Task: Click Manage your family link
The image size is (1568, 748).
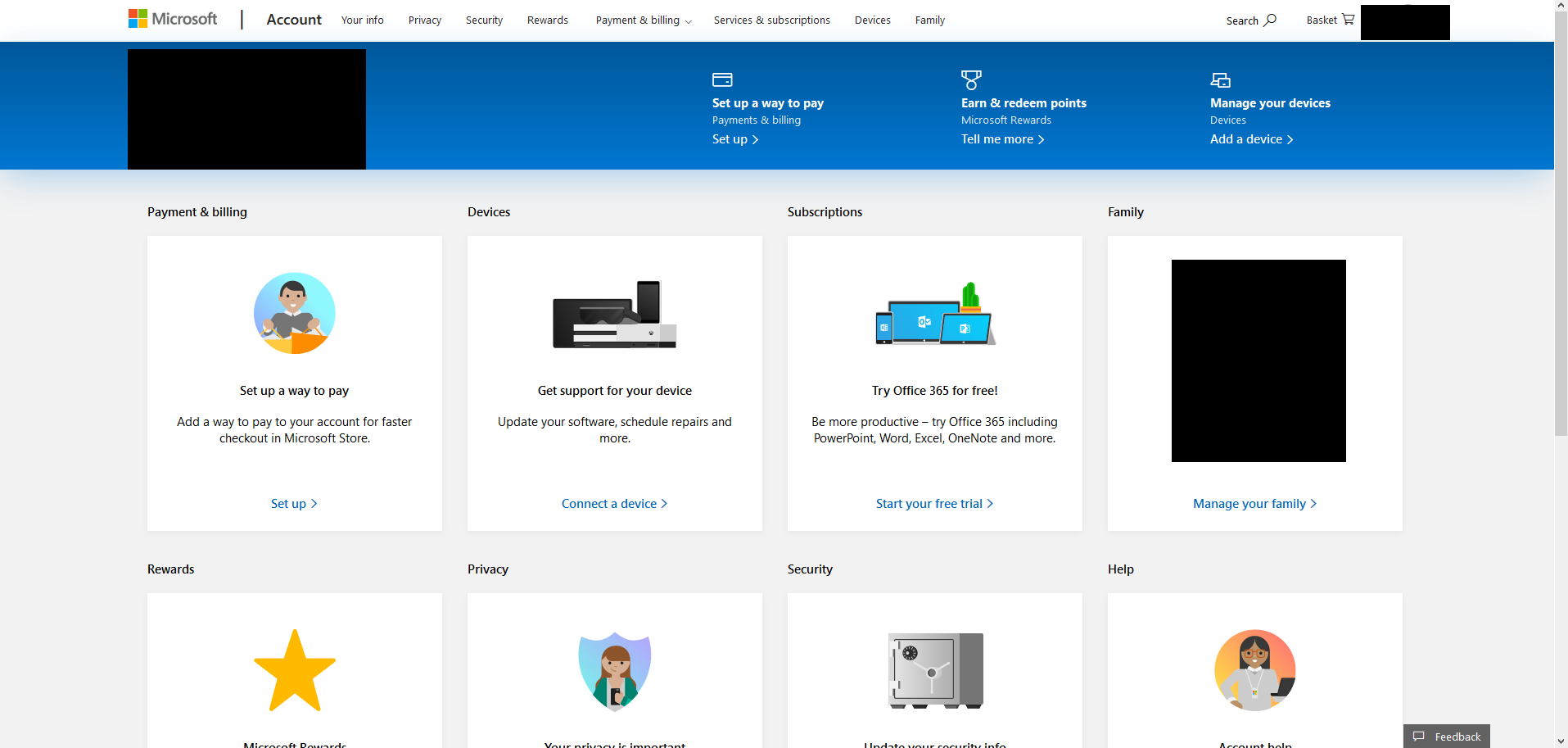Action: pos(1255,504)
